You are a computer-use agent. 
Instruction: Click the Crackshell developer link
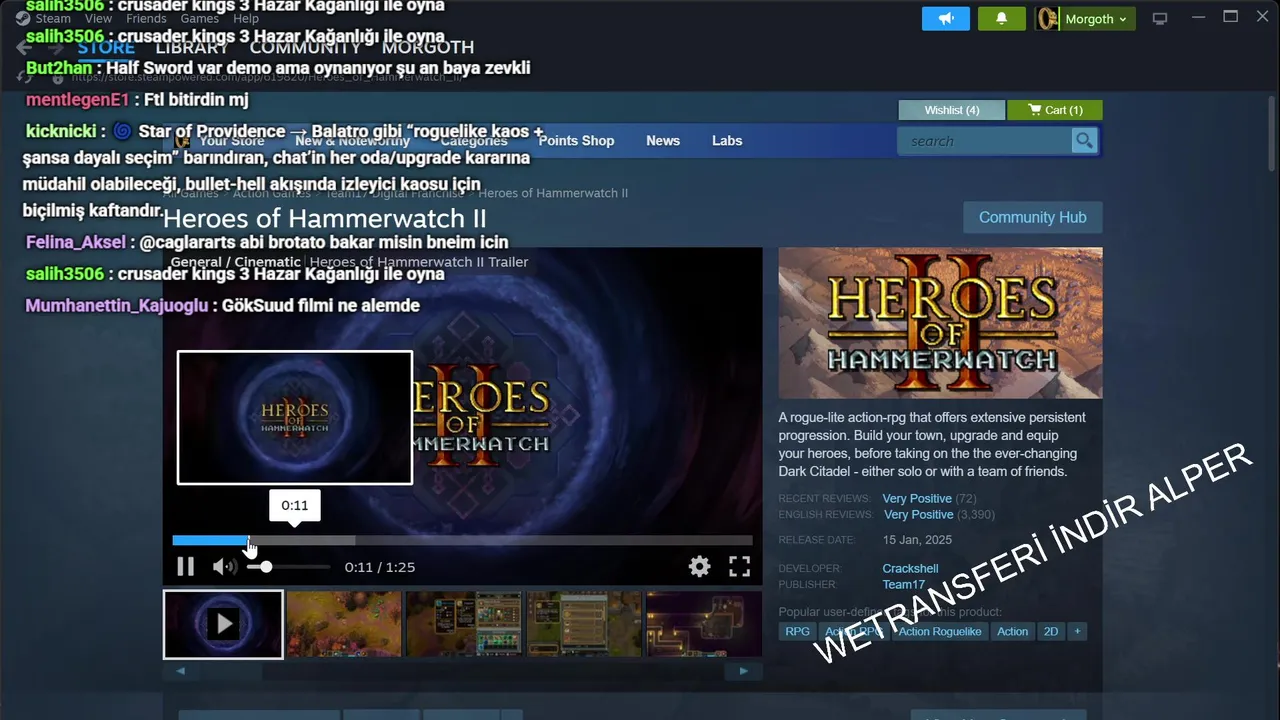pyautogui.click(x=910, y=568)
